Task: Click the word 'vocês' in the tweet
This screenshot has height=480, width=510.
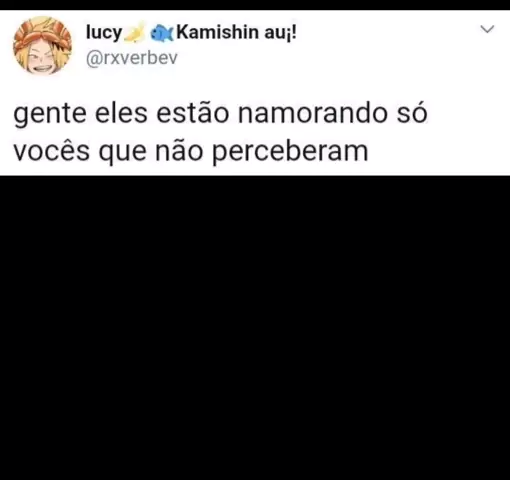Action: coord(52,152)
